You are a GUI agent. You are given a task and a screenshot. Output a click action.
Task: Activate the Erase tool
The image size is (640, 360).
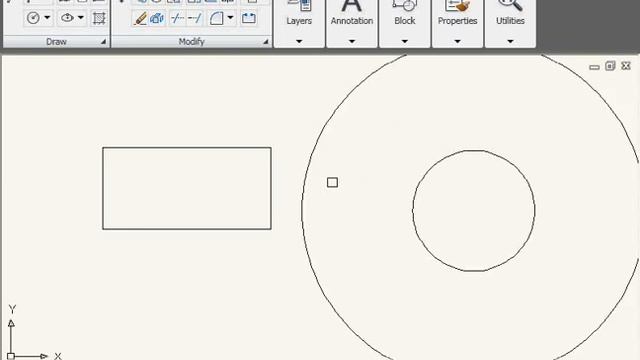140,18
